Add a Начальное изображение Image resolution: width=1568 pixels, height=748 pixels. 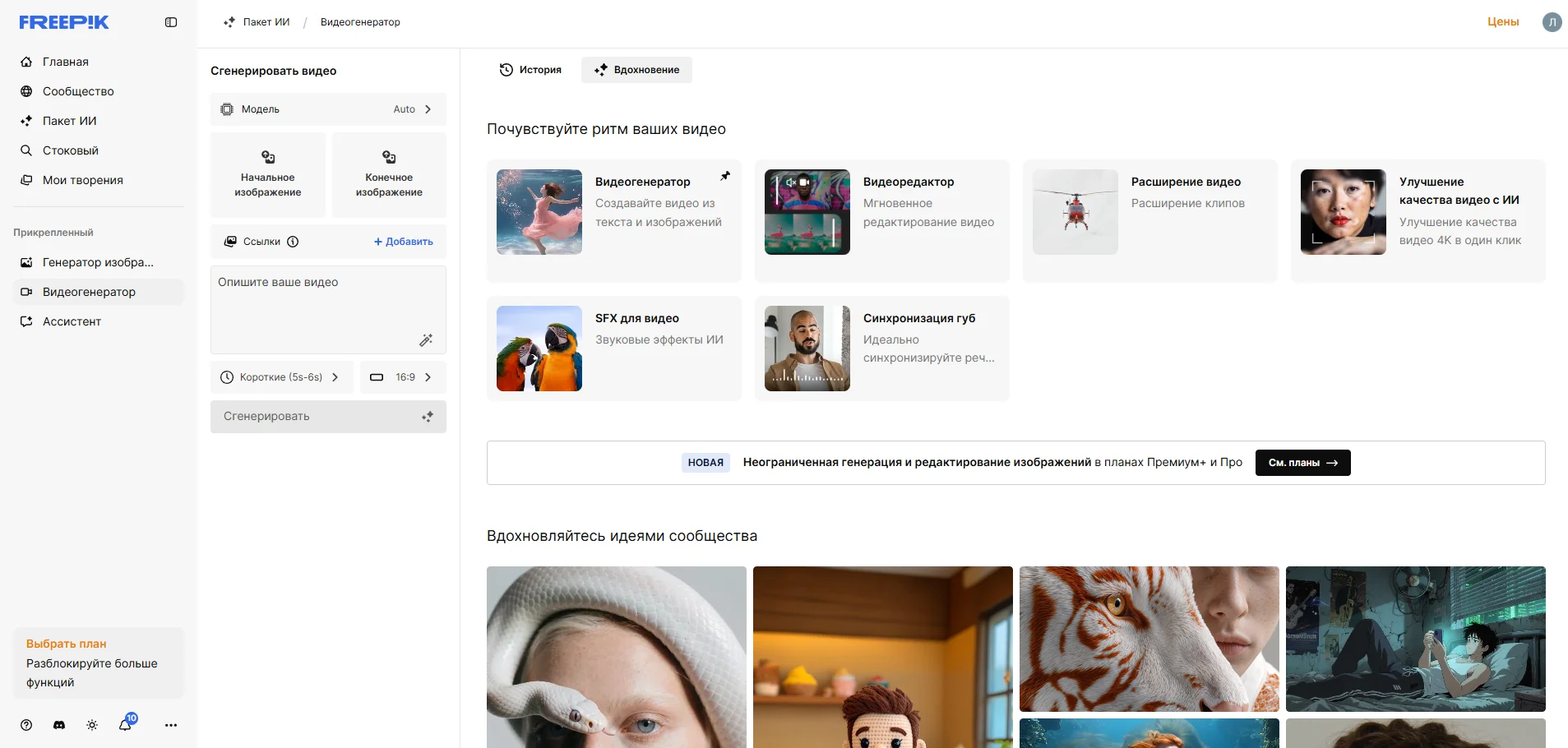pos(268,175)
